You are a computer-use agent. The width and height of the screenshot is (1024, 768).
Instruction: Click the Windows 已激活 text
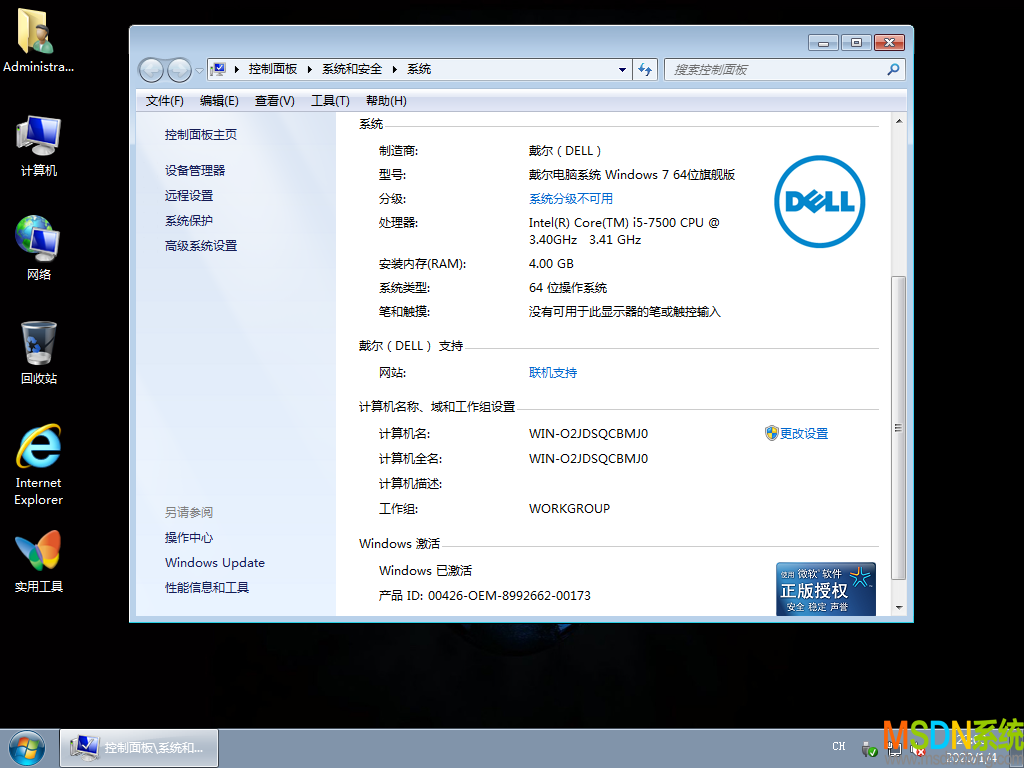(425, 570)
